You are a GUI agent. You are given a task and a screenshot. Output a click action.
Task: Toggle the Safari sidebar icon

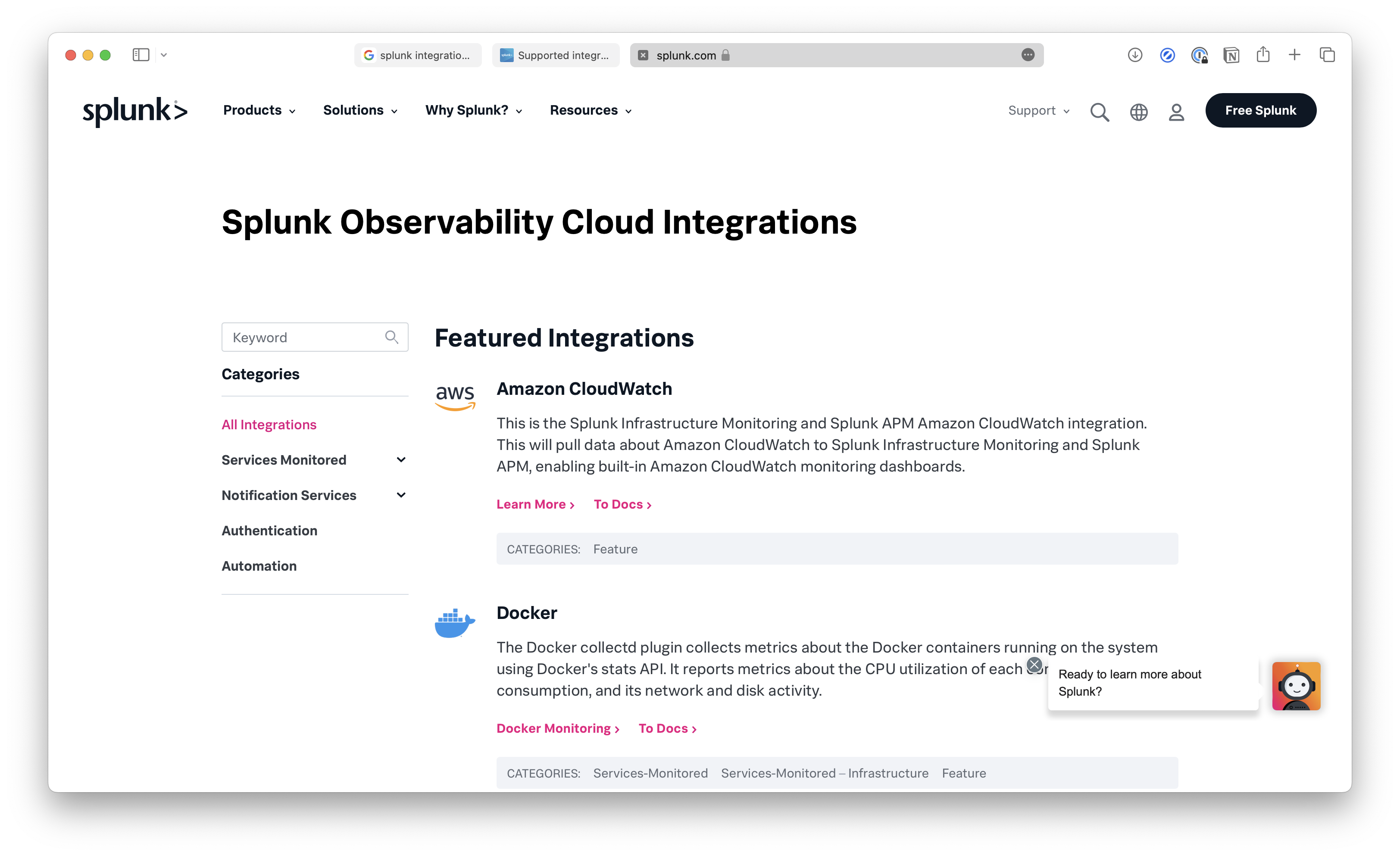pos(141,55)
